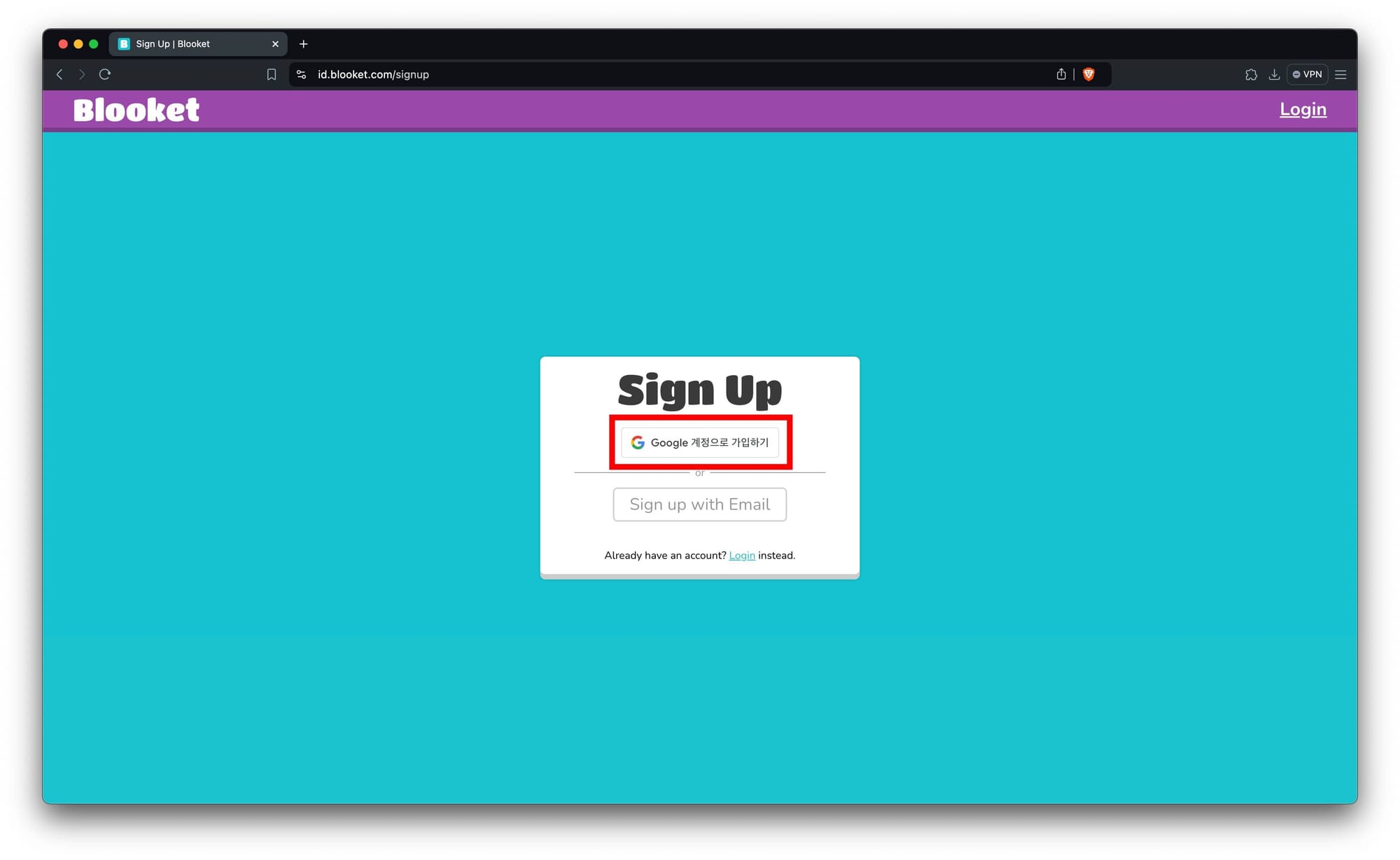Click the browser settings menu icon

pyautogui.click(x=1343, y=74)
